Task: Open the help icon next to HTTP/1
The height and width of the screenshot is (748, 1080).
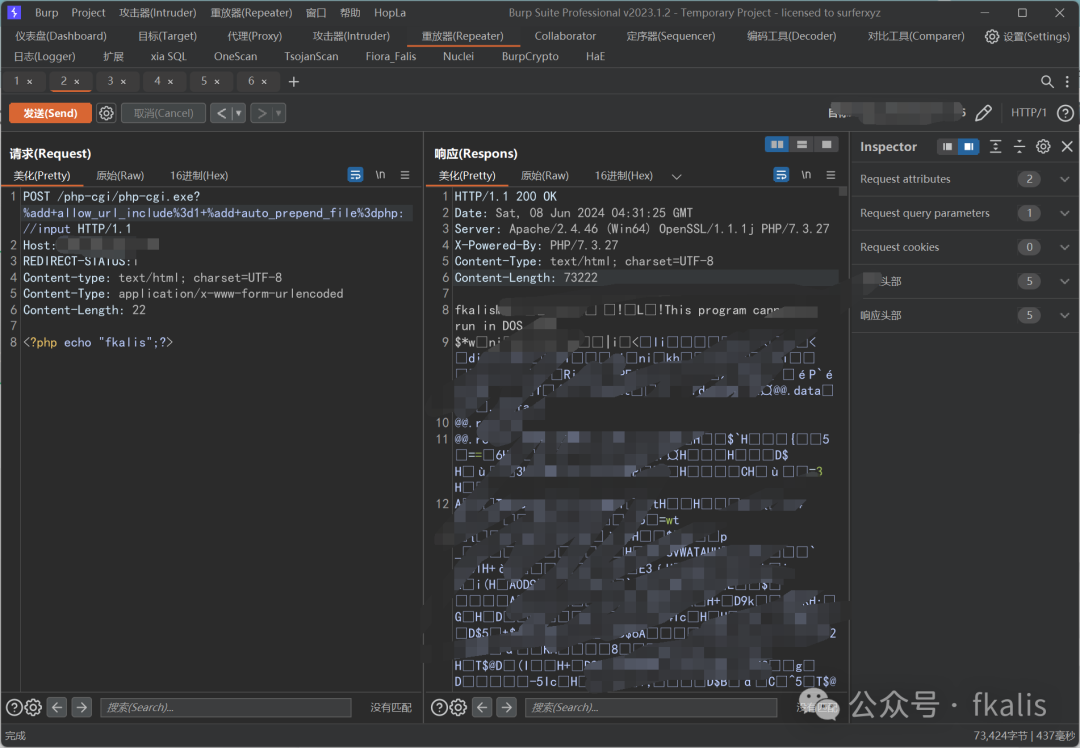Action: (x=1065, y=113)
